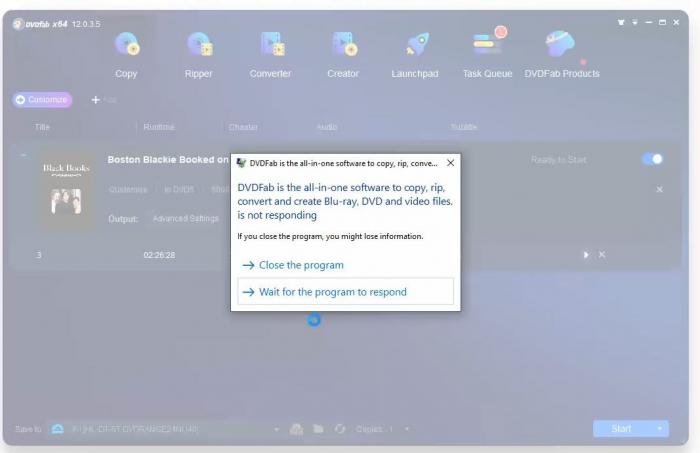Viewport: 700px width, 453px height.
Task: Click the to DVD5 output label
Action: click(x=179, y=189)
